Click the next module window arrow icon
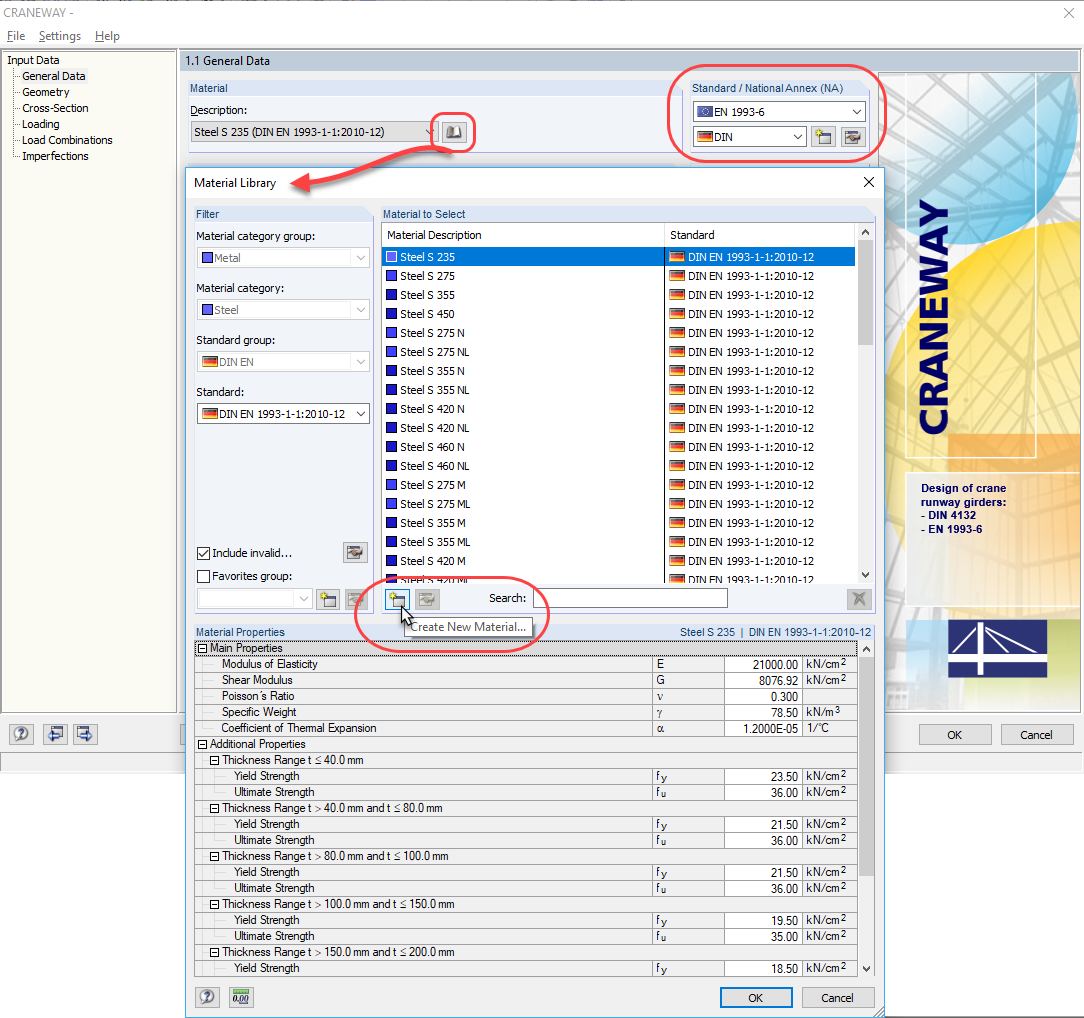Image resolution: width=1084 pixels, height=1018 pixels. (x=85, y=734)
